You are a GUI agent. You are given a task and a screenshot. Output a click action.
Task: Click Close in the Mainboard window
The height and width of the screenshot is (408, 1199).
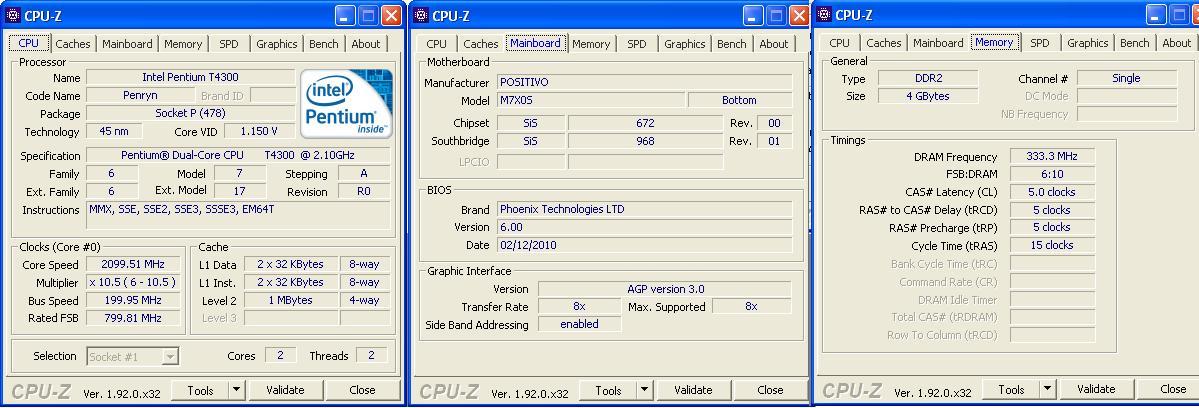click(770, 390)
